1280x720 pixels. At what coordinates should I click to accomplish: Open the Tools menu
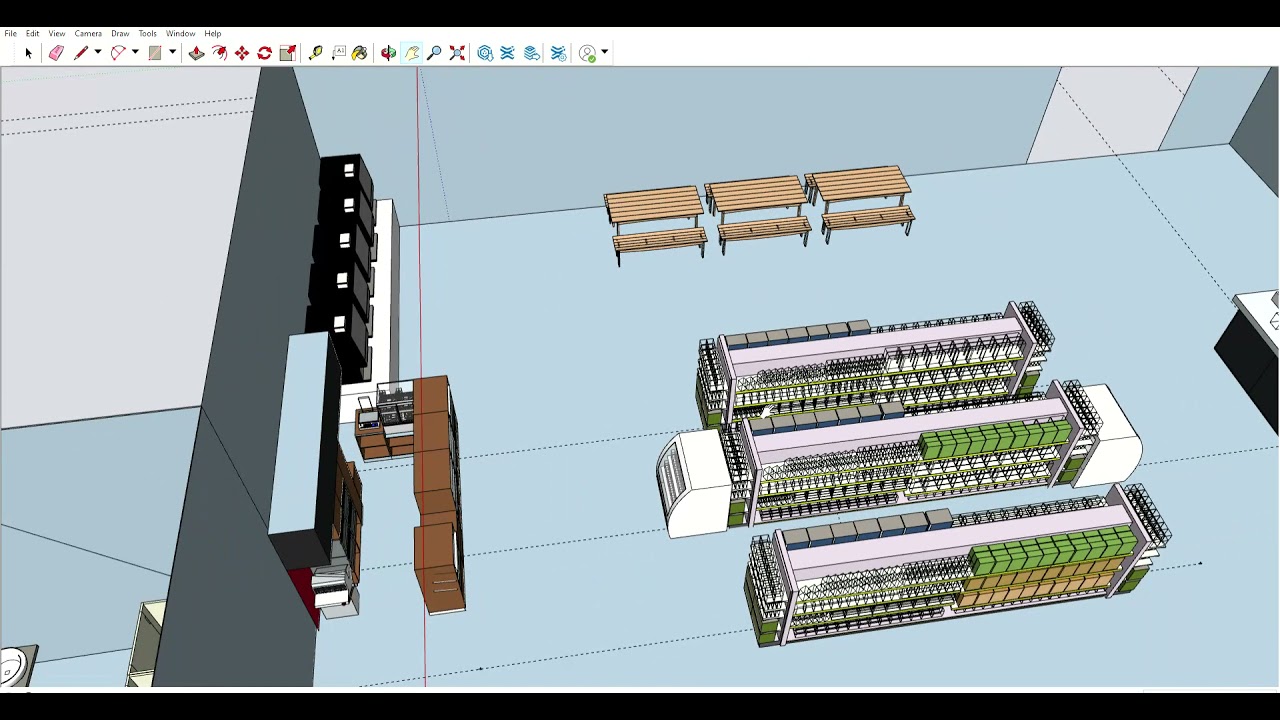(147, 33)
